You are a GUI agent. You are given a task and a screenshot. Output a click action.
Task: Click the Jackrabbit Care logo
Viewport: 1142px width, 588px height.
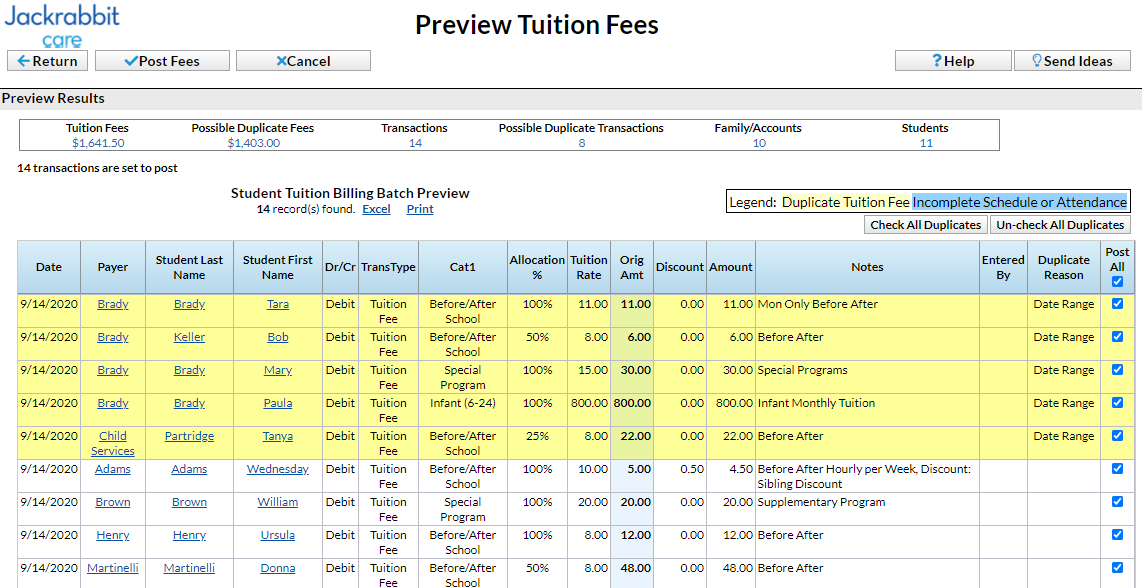tap(62, 26)
